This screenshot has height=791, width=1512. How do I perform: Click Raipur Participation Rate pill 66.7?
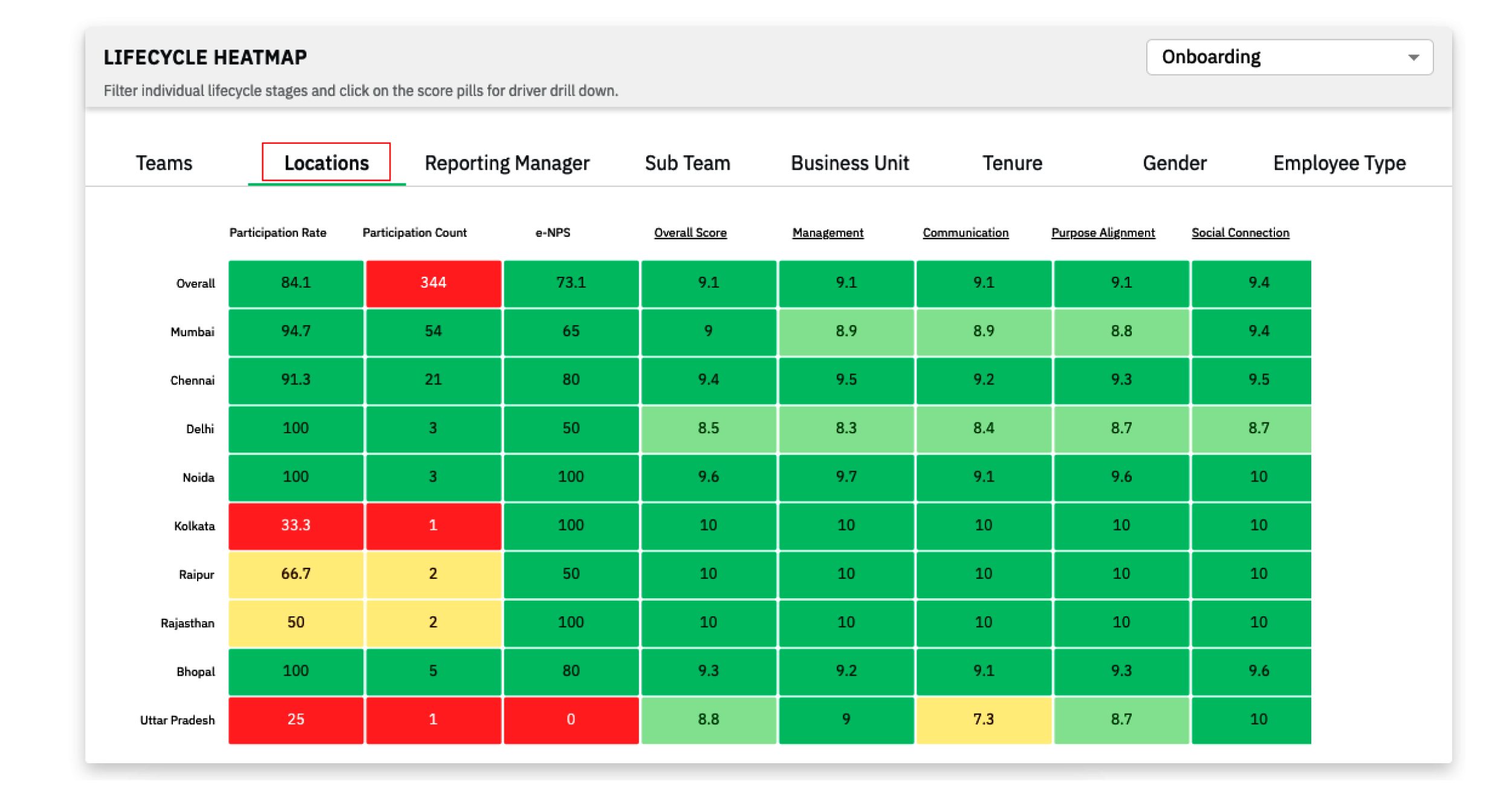296,574
